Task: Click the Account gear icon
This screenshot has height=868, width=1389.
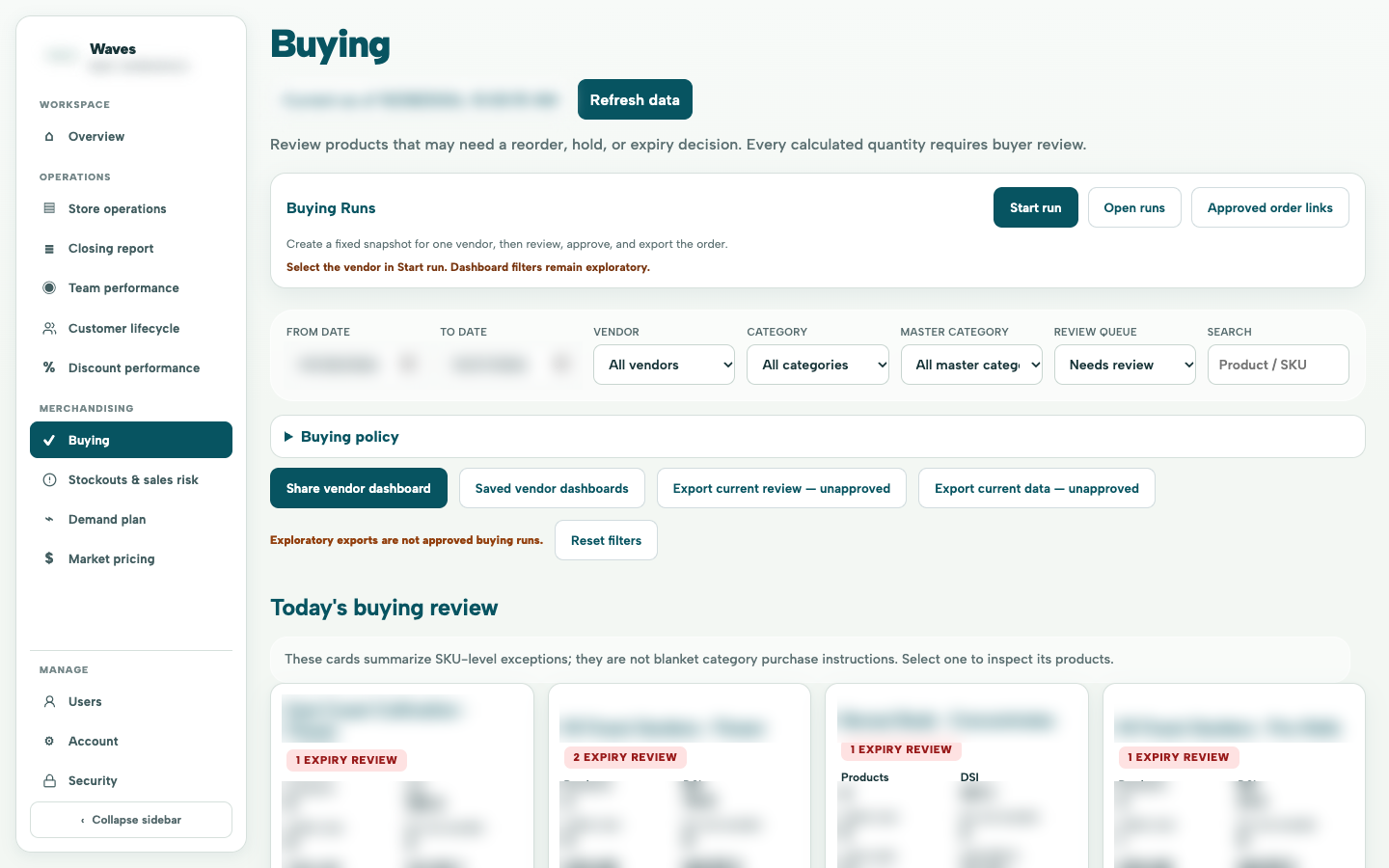Action: point(49,742)
